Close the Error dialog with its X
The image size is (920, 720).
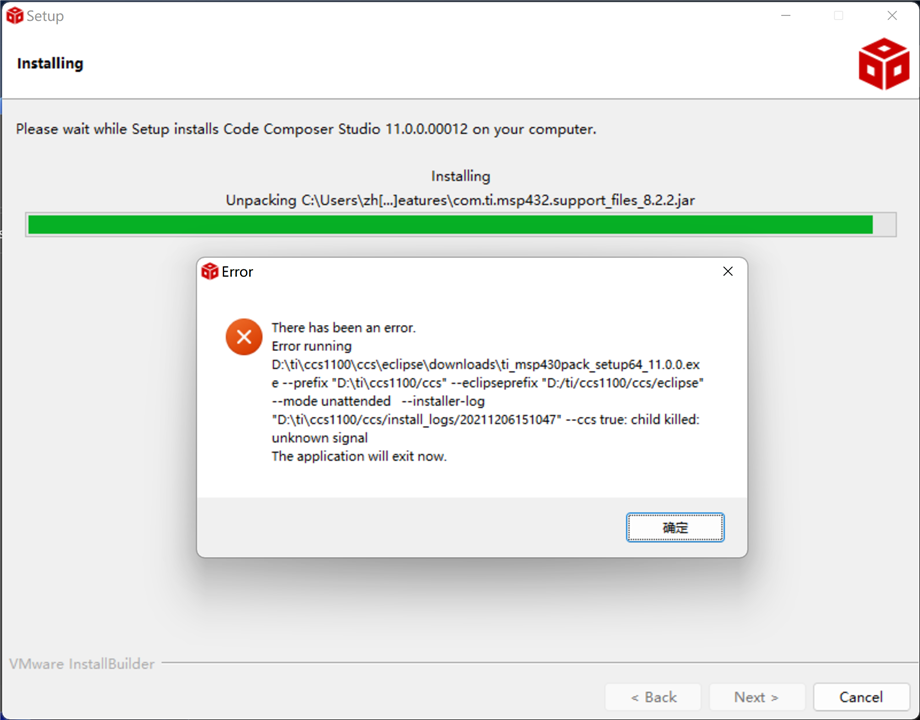click(728, 271)
